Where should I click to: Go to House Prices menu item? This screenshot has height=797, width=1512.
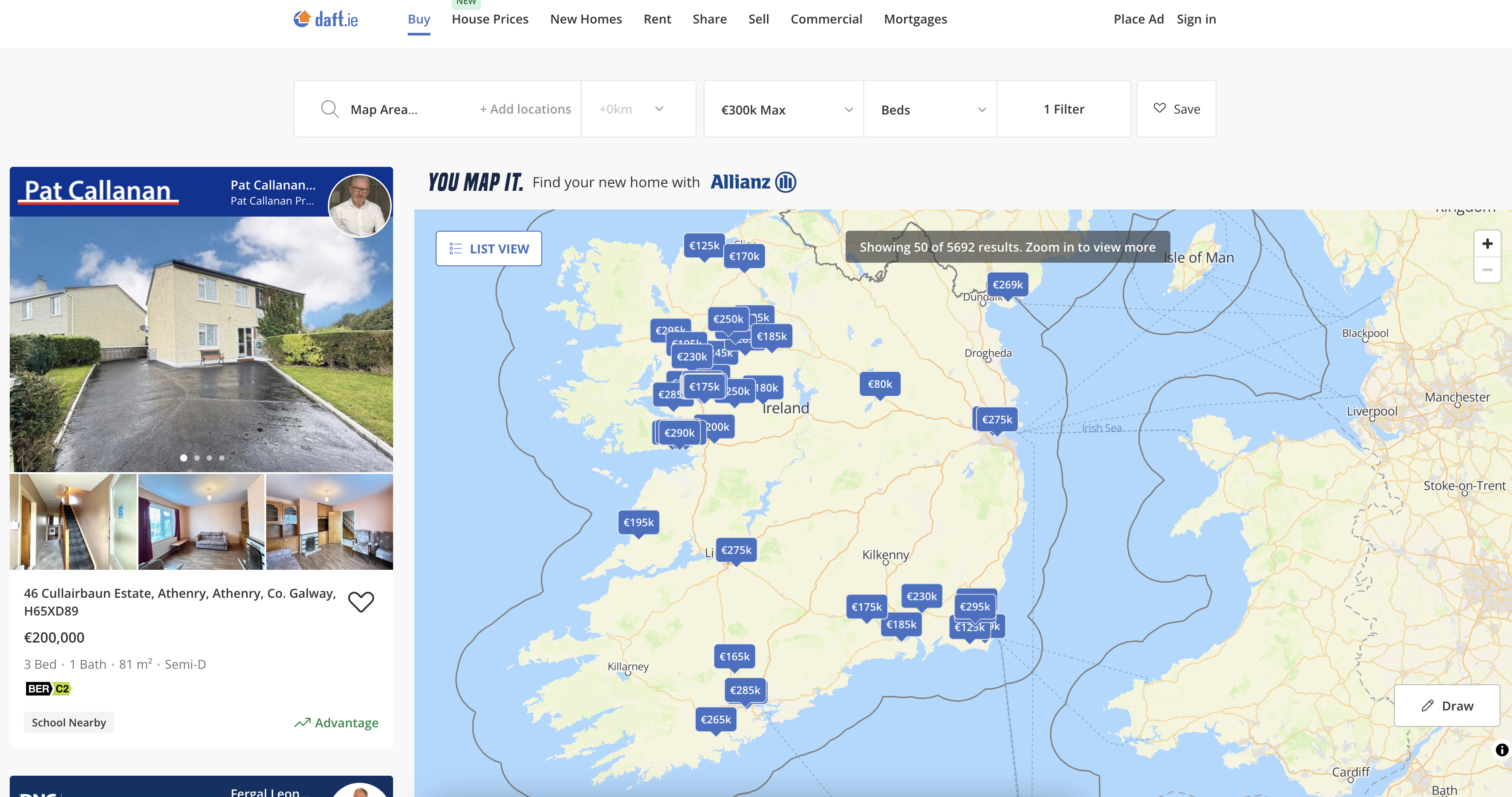[489, 20]
